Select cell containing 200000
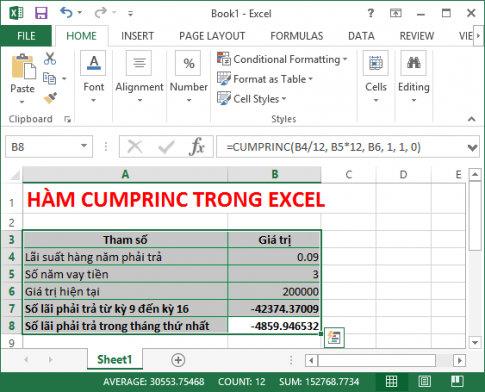Image resolution: width=485 pixels, height=392 pixels. (274, 291)
